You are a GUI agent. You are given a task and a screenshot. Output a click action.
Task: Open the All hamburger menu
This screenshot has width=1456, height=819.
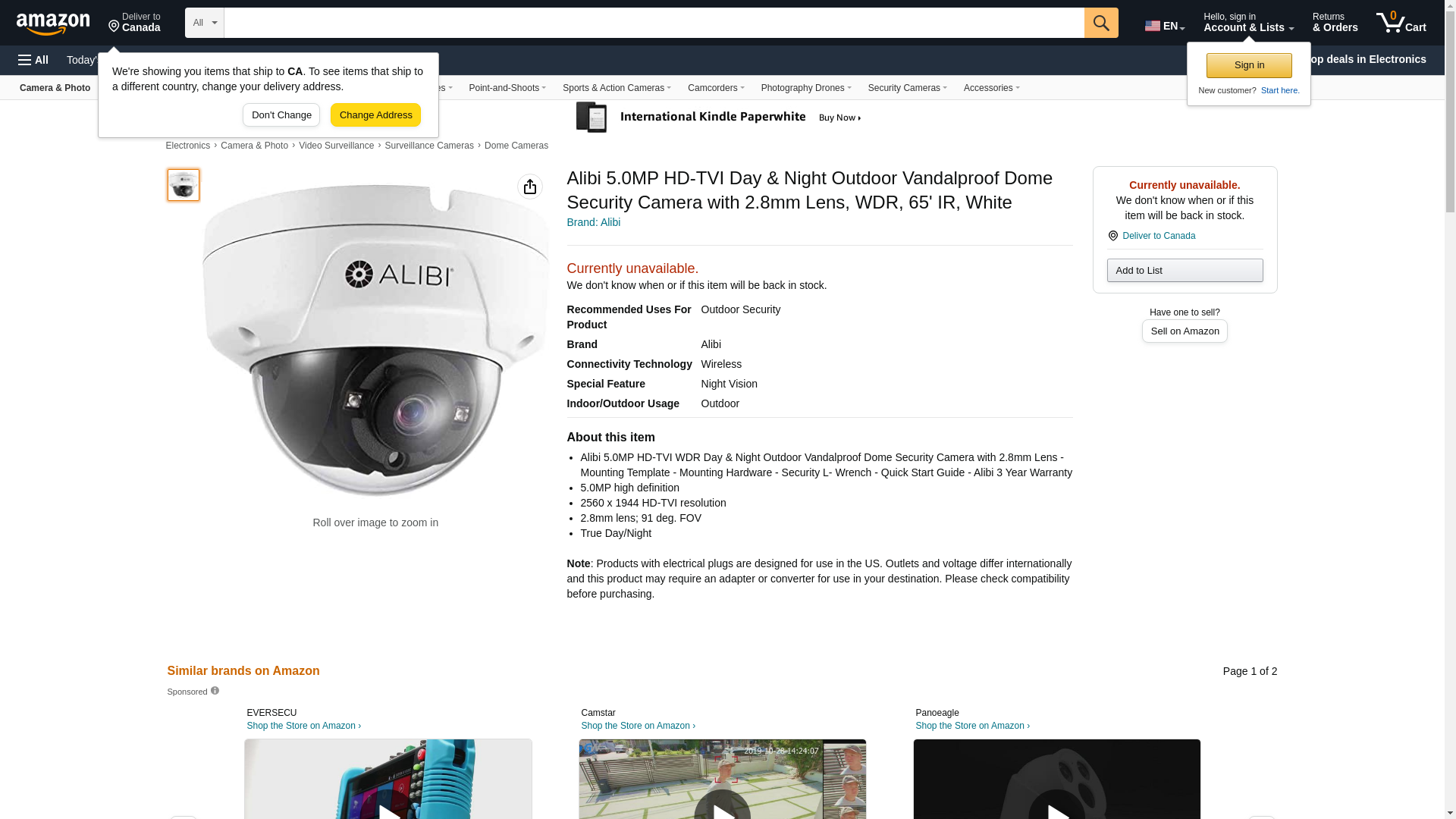click(33, 60)
